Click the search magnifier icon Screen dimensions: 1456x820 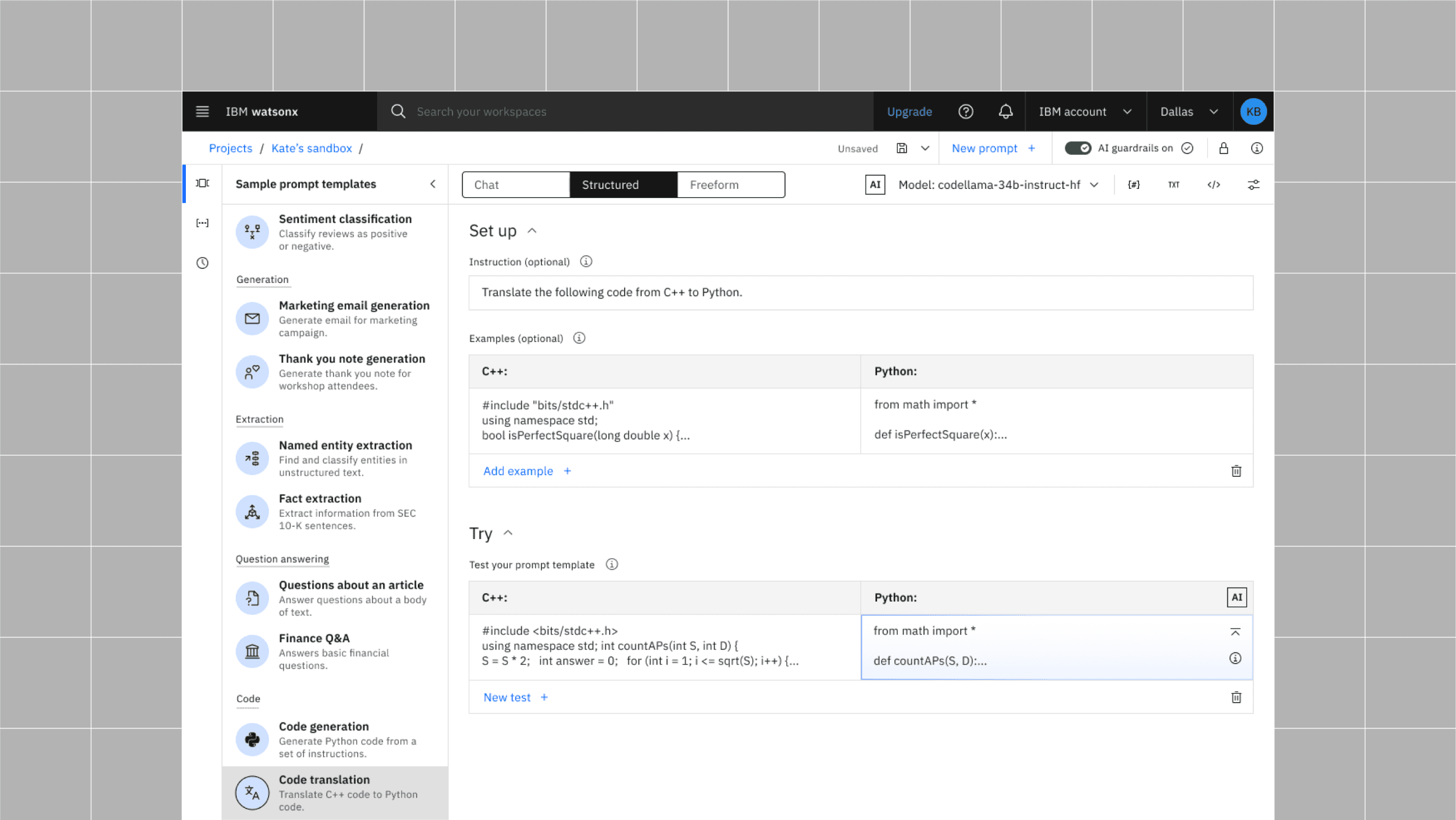[x=398, y=111]
